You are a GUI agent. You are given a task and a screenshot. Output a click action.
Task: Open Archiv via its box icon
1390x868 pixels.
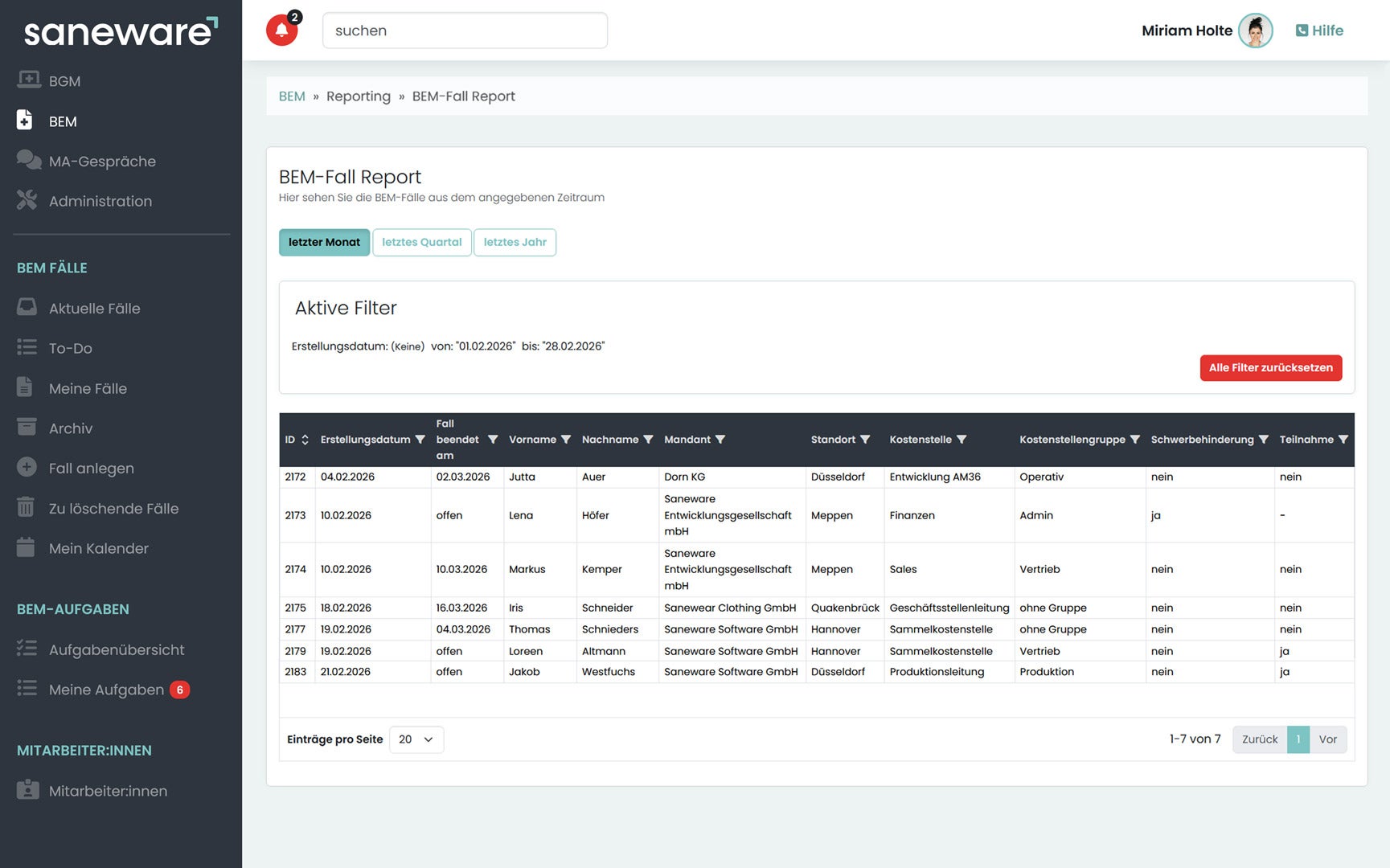(x=27, y=428)
